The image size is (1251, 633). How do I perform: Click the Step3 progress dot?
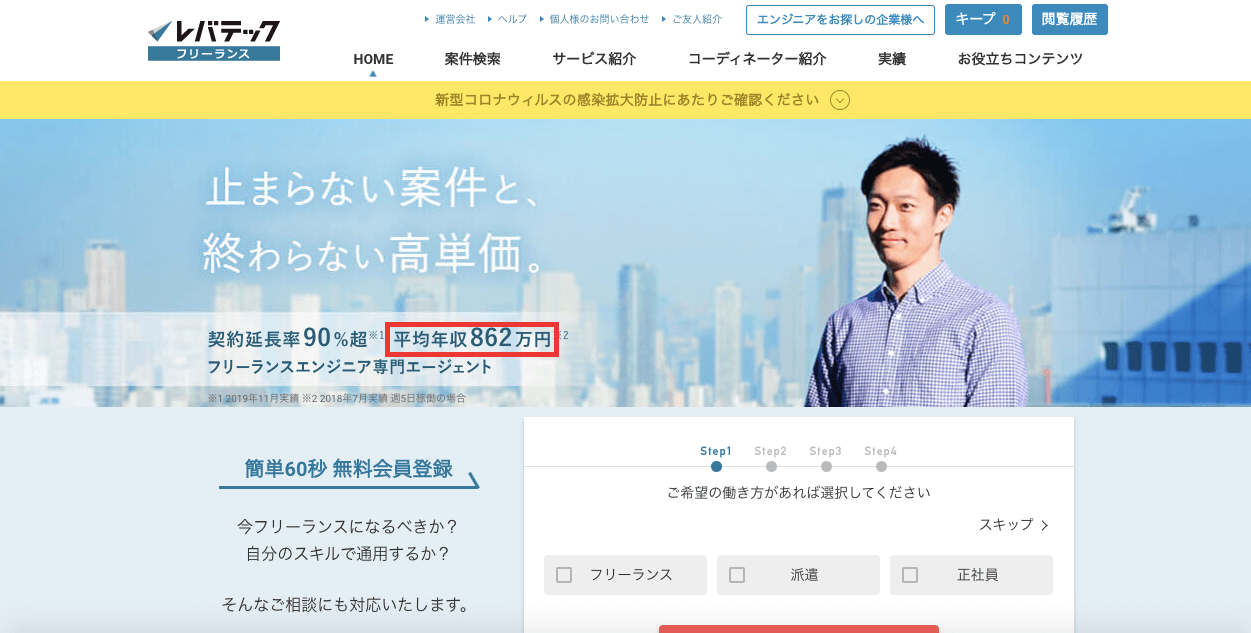pyautogui.click(x=826, y=466)
